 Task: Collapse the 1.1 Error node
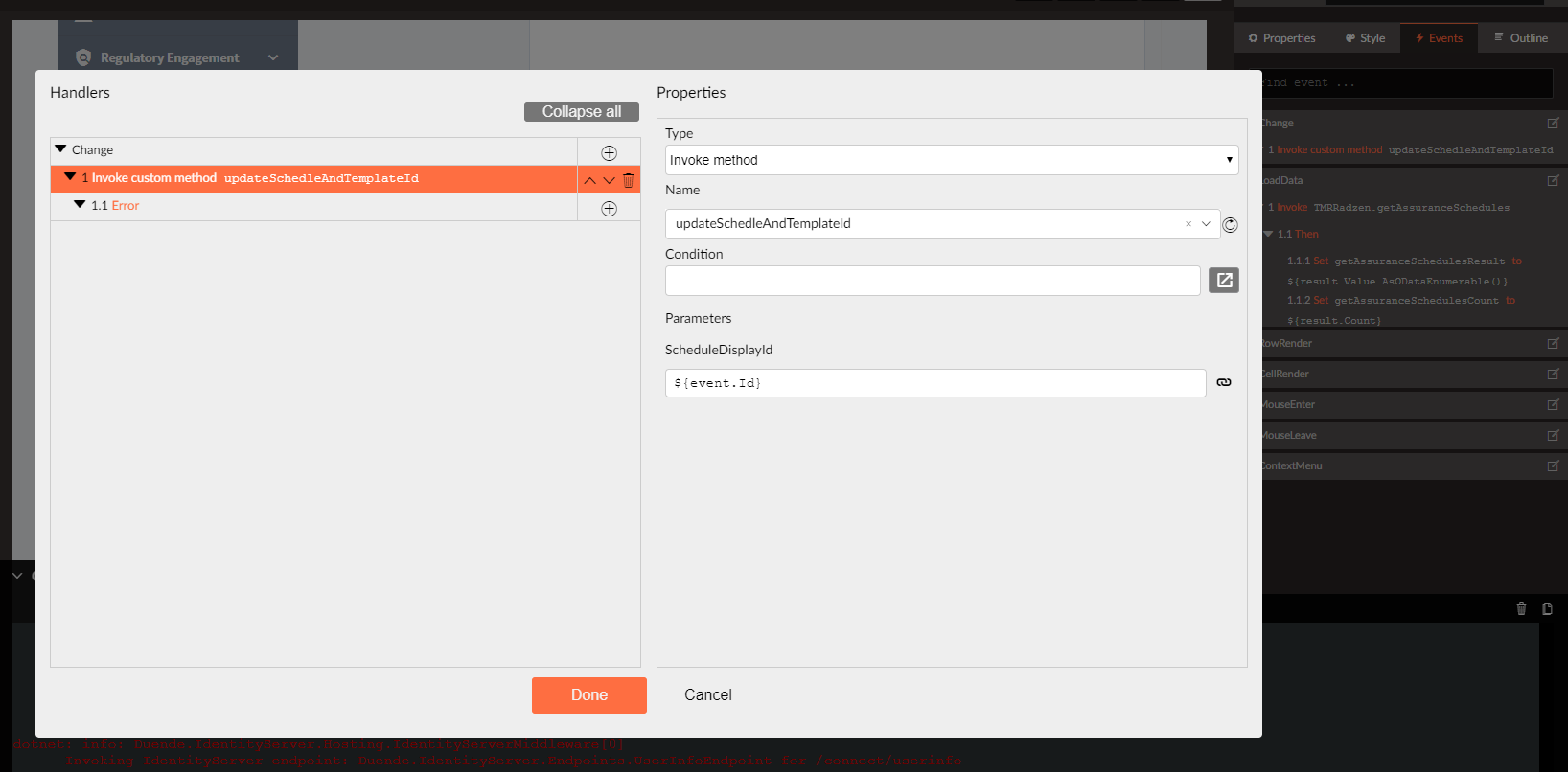80,205
